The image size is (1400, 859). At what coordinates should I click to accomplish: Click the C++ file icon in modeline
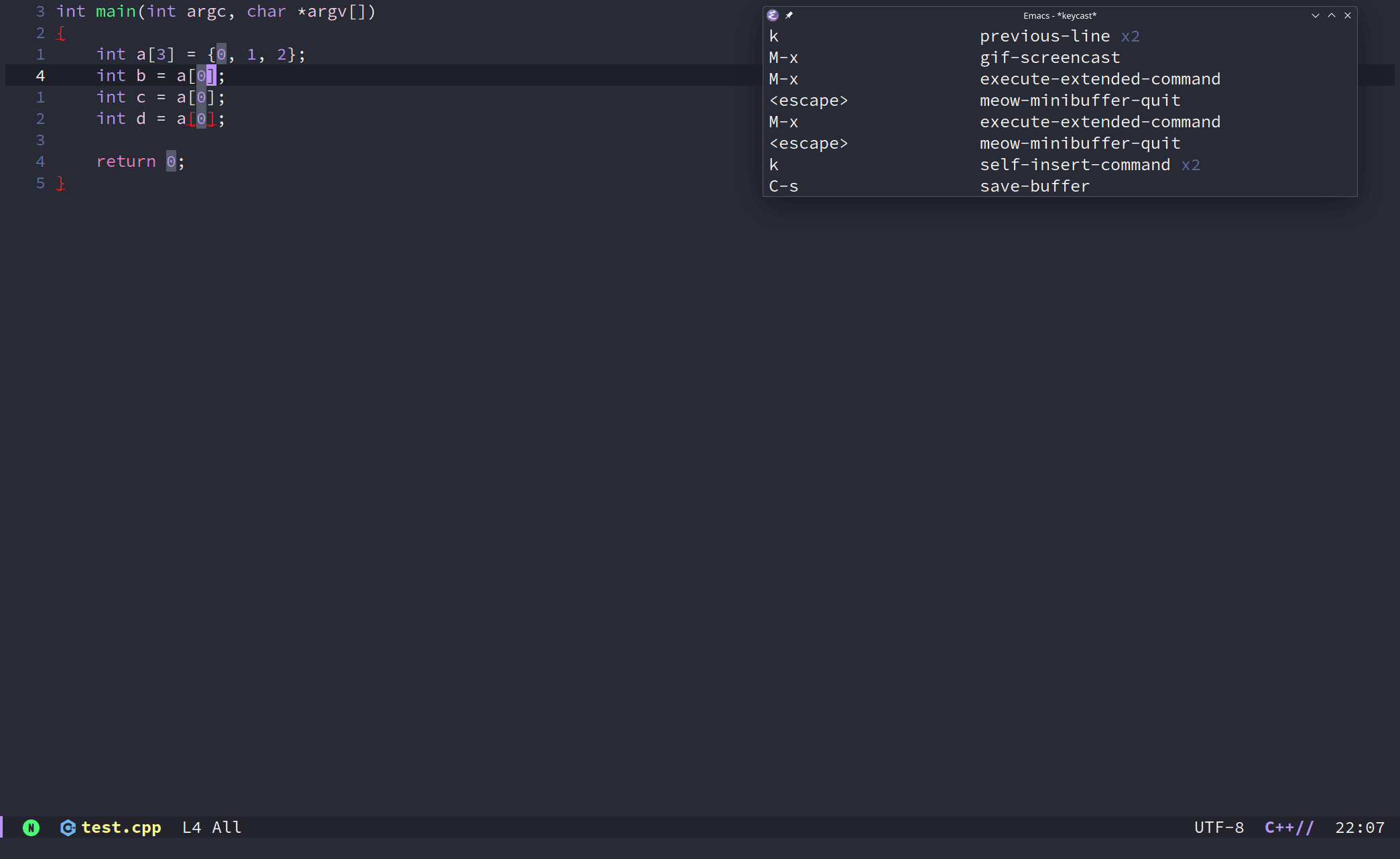point(68,828)
